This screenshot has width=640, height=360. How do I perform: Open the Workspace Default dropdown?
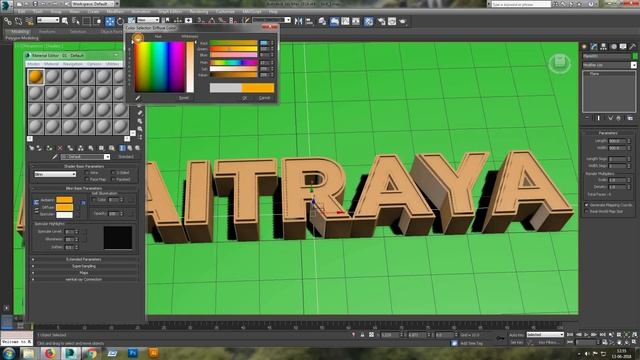click(x=94, y=4)
